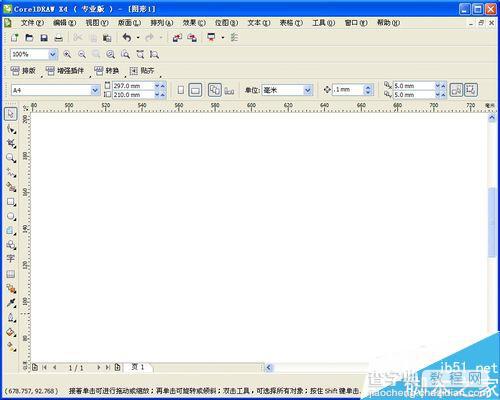Toggle portrait page orientation
This screenshot has height=400, width=500.
coord(181,90)
